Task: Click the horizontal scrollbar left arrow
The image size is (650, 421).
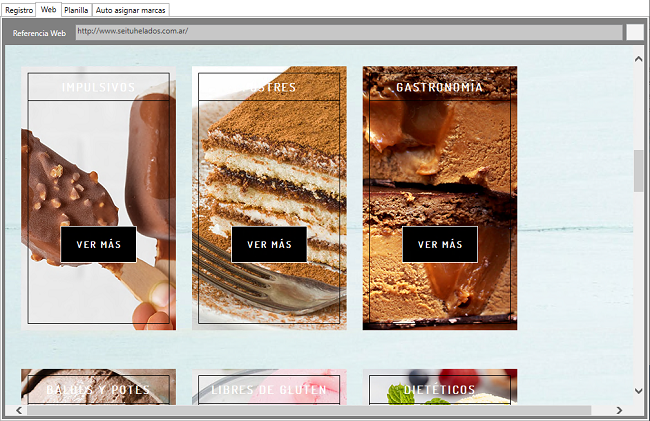Action: pyautogui.click(x=19, y=410)
